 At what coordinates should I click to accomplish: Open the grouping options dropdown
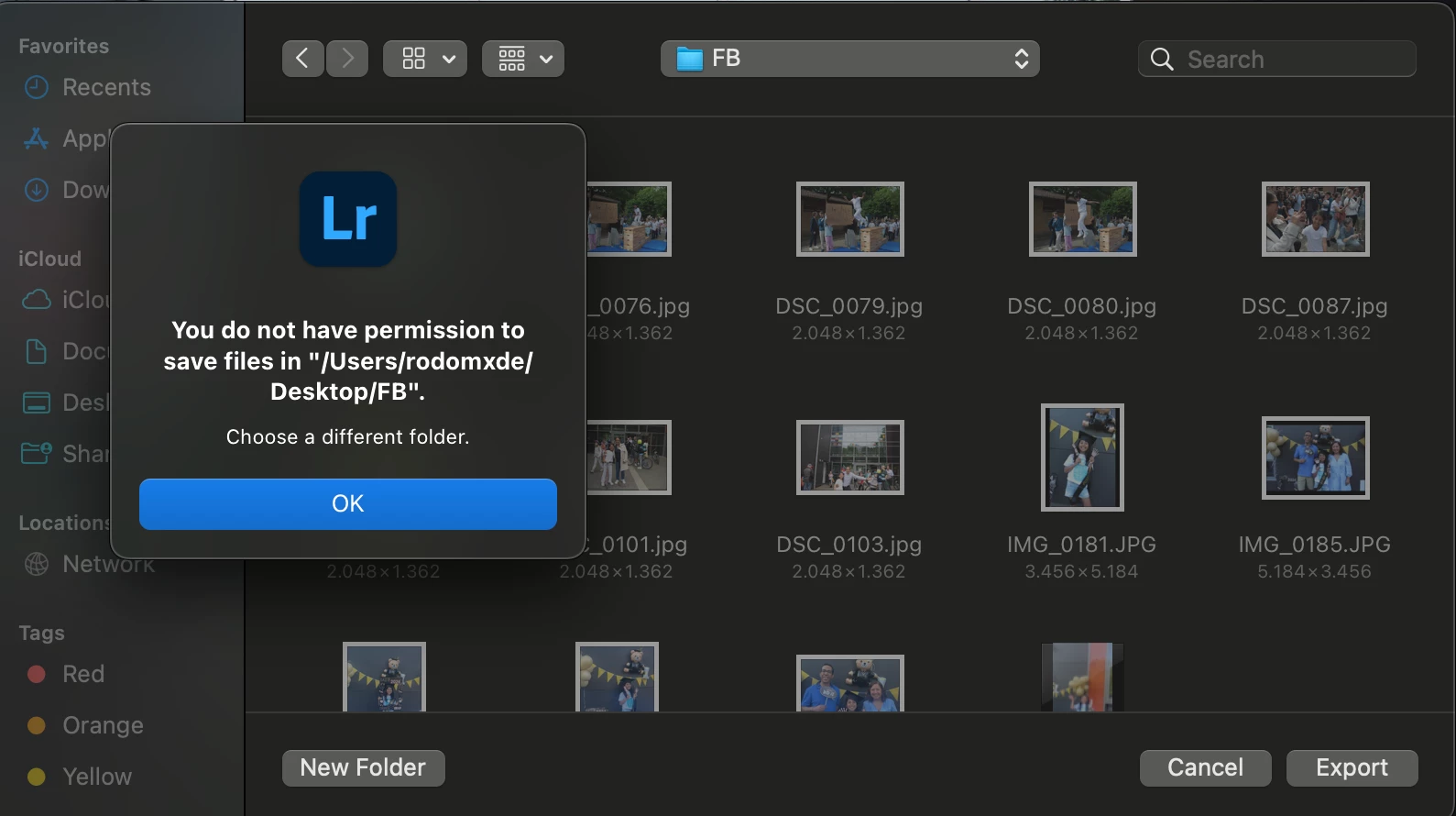[523, 59]
